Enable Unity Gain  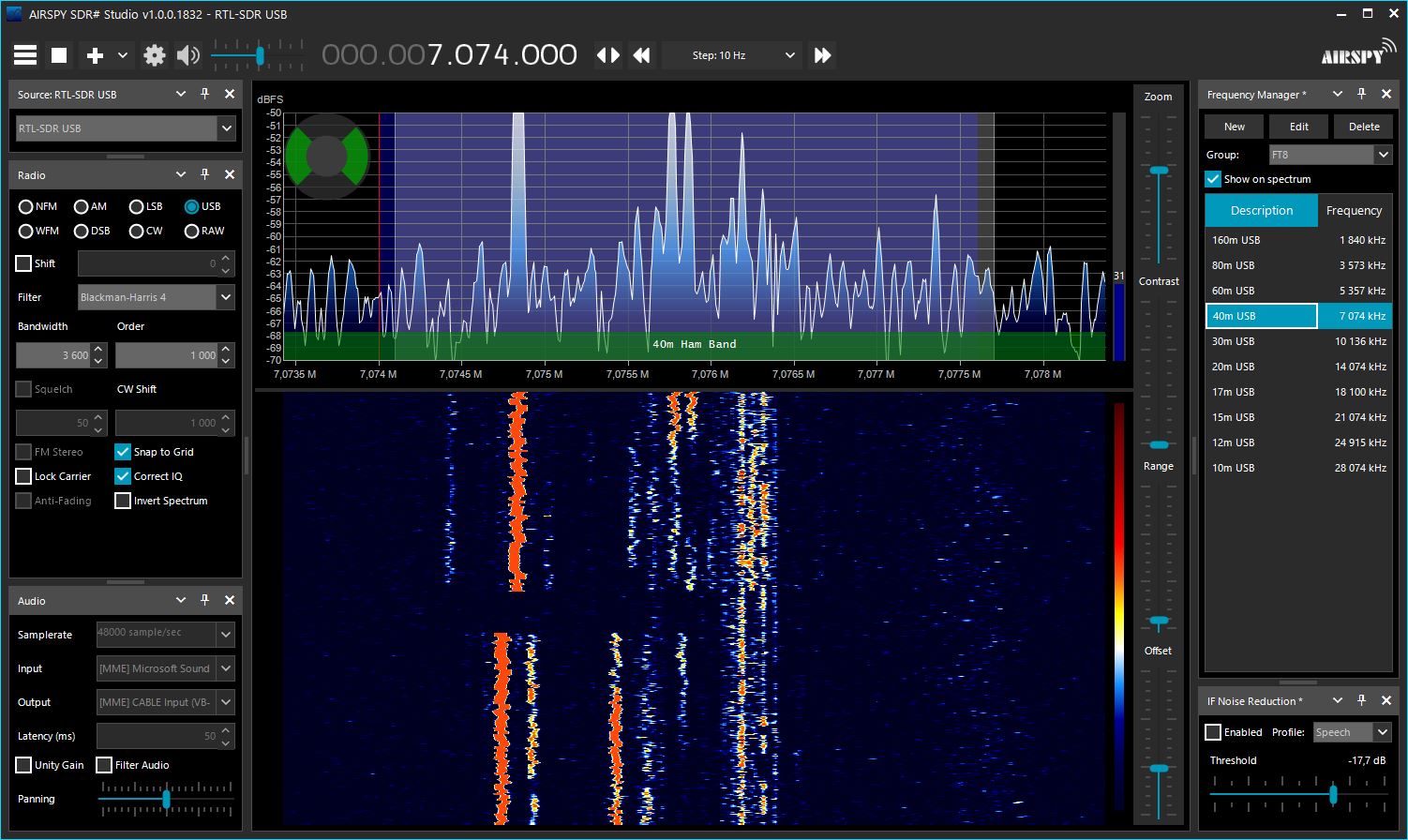point(23,765)
